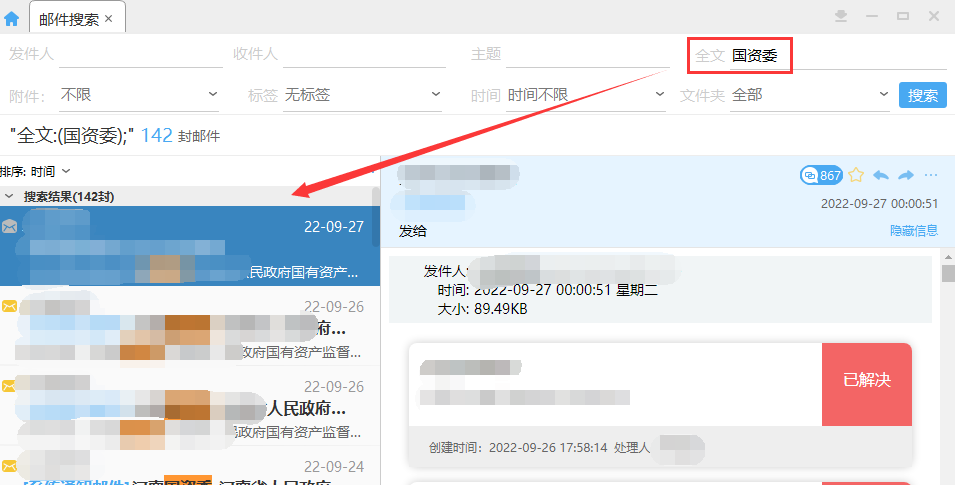
Task: Open the 时间 dropdown showing 时间不限
Action: (x=586, y=95)
